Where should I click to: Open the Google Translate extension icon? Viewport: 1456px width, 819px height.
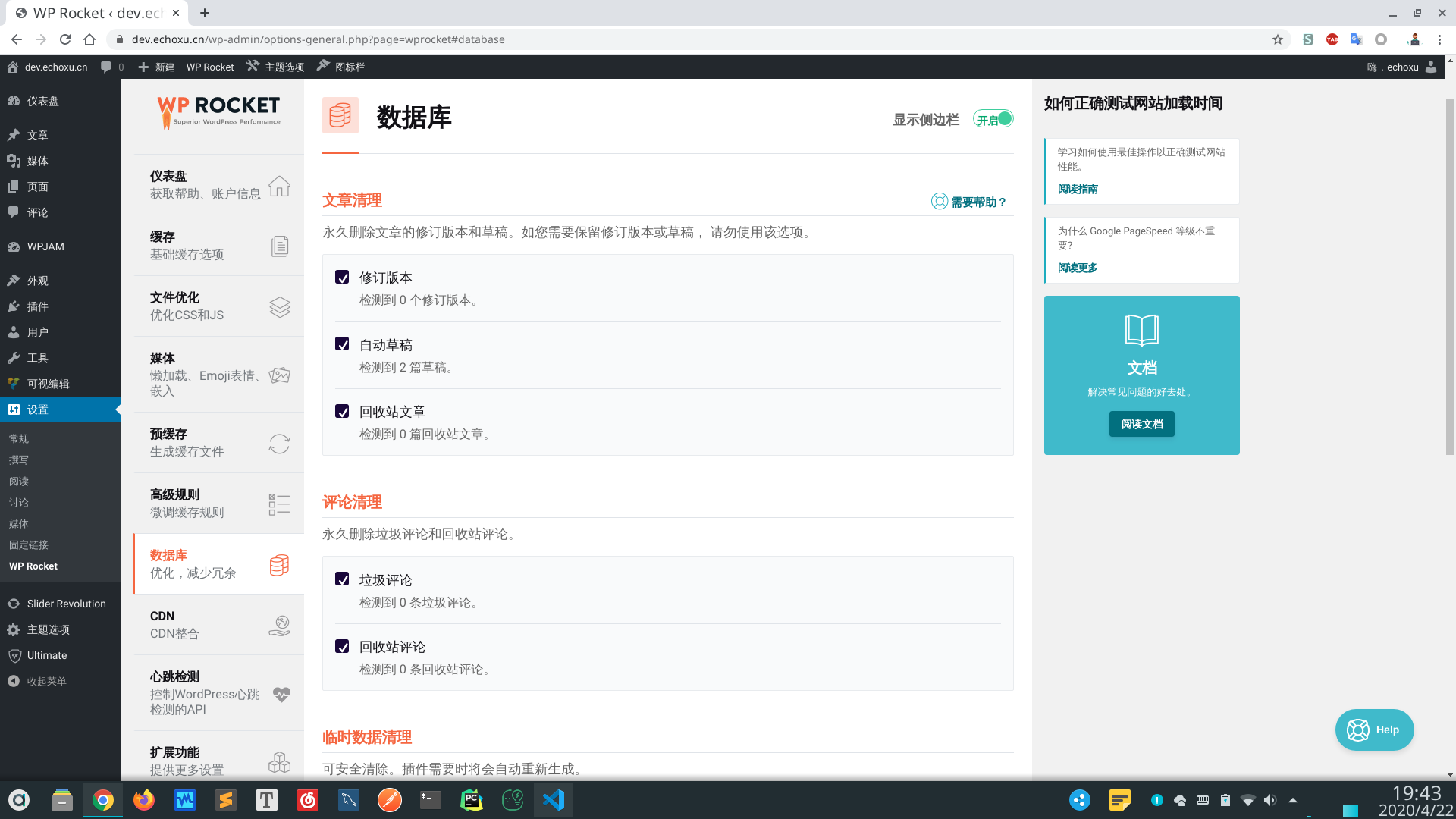[x=1357, y=39]
